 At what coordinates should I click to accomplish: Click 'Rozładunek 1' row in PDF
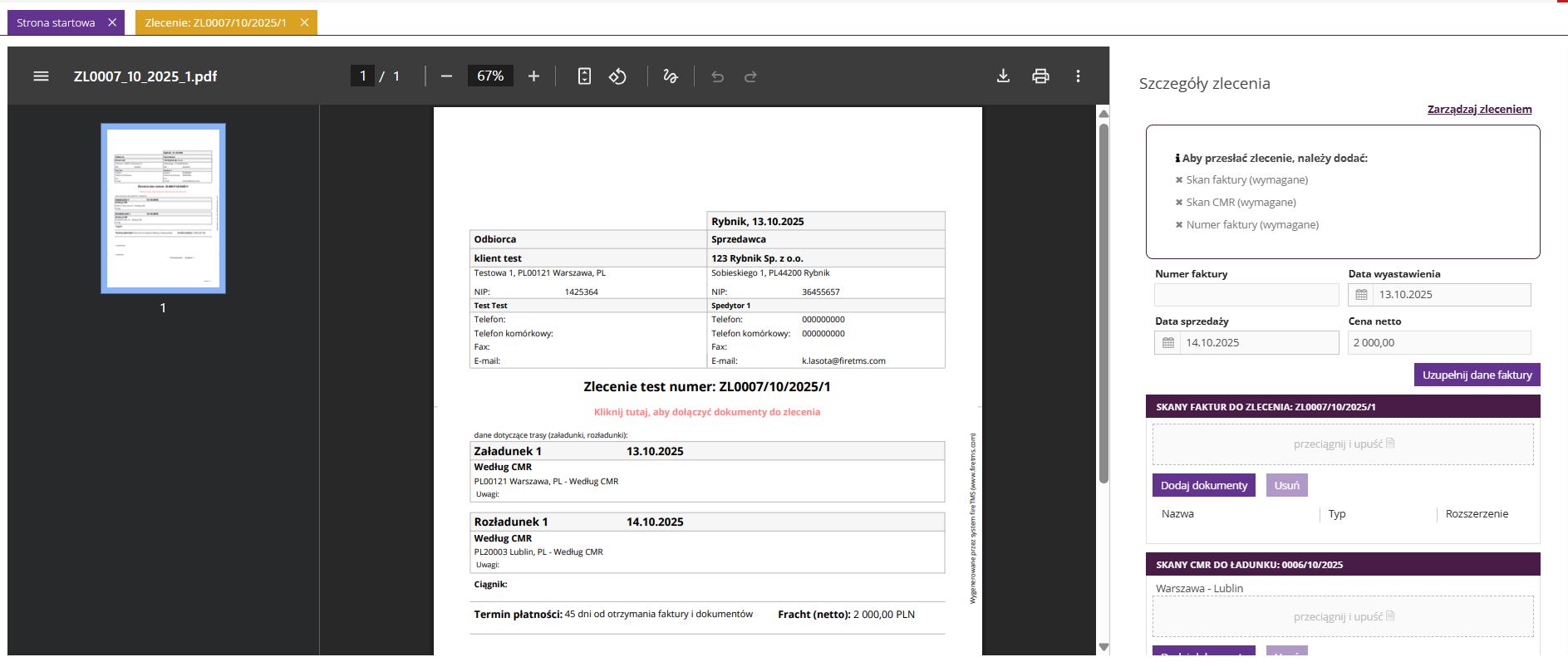pos(707,522)
